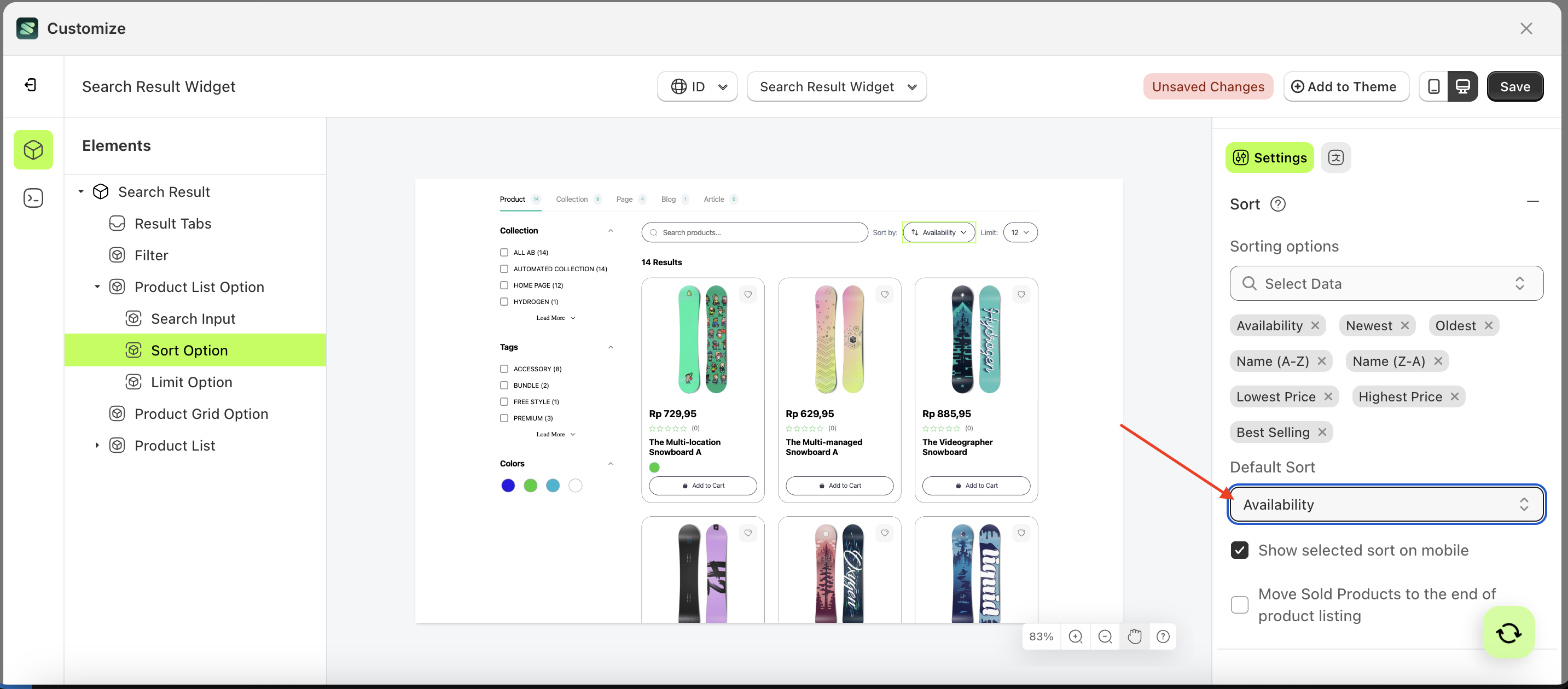Screen dimensions: 1568x689
Task: Switch to mobile preview icon
Action: [1433, 86]
